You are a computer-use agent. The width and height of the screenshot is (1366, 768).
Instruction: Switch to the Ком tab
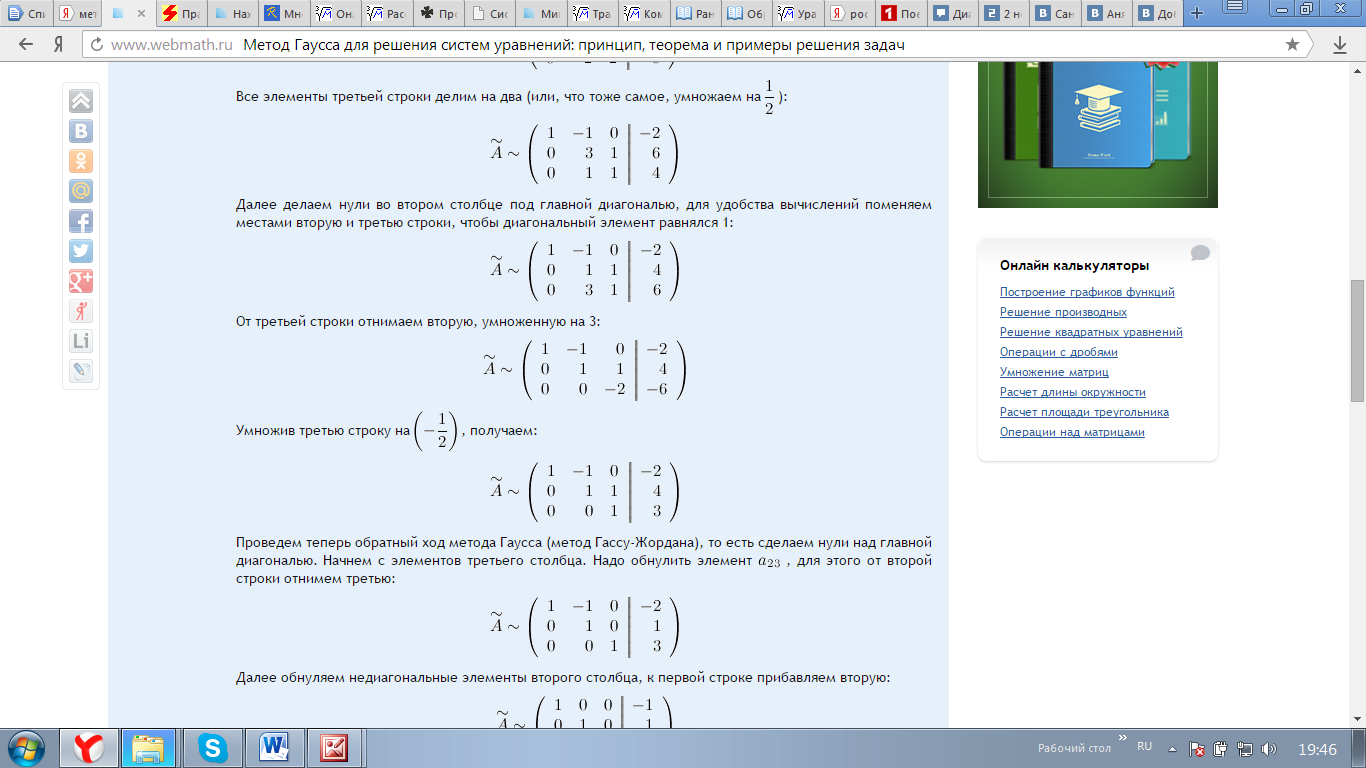[x=643, y=14]
